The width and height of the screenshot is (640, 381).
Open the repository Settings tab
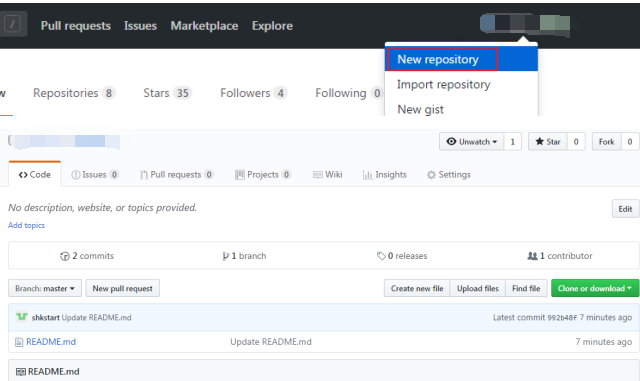point(449,175)
